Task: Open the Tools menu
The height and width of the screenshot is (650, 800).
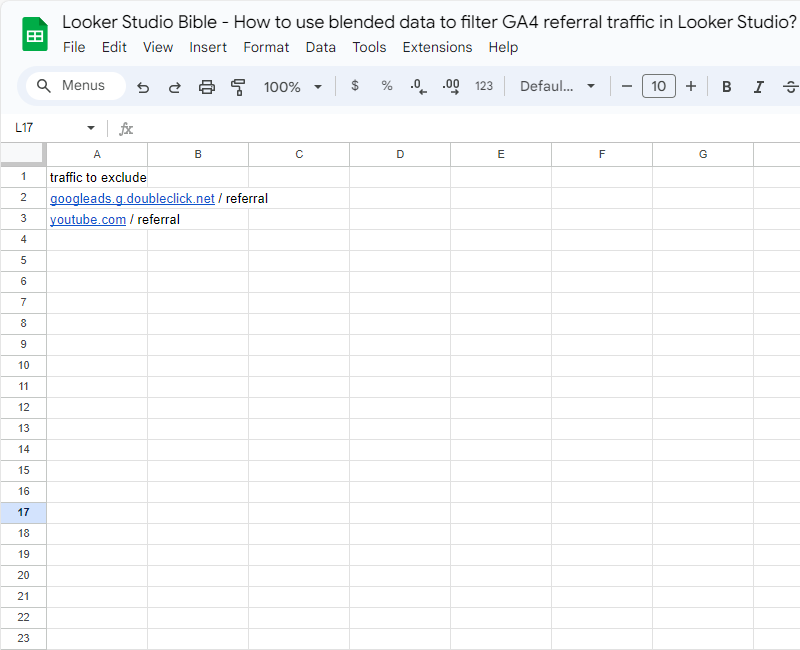Action: (x=369, y=47)
